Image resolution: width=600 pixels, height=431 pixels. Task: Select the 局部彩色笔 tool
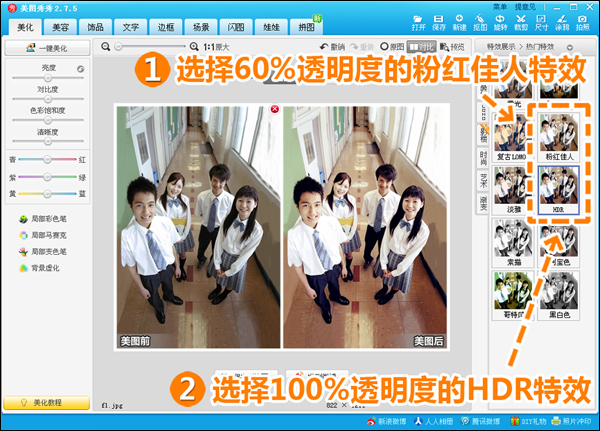[43, 219]
